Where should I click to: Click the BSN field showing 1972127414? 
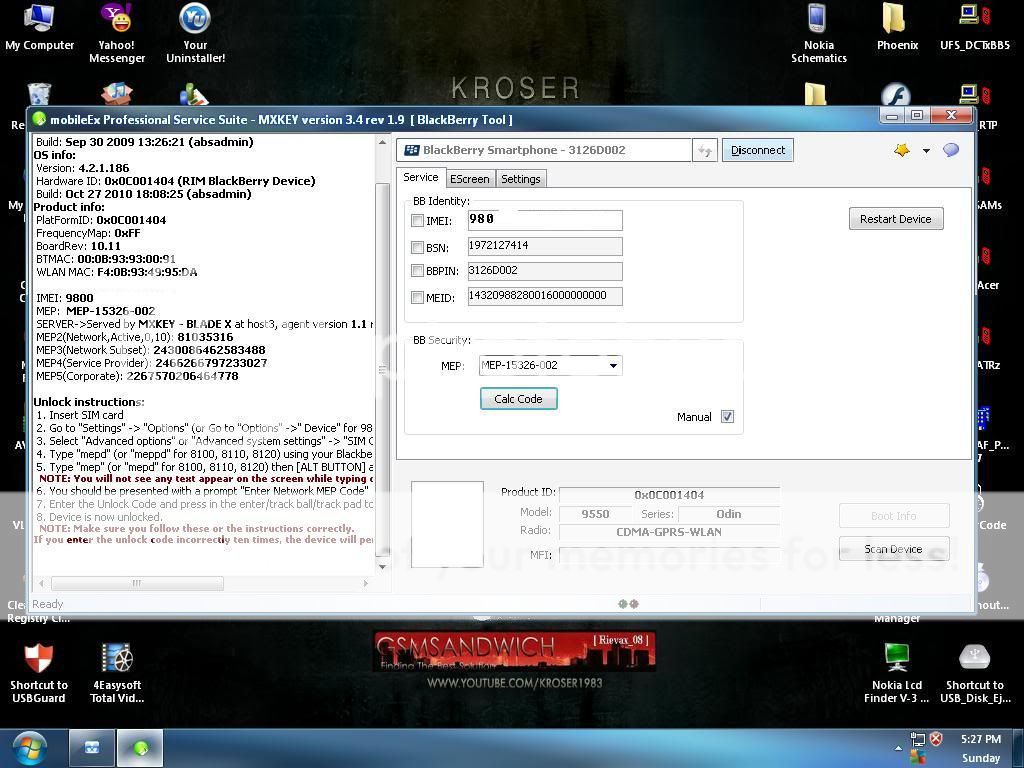pyautogui.click(x=545, y=246)
